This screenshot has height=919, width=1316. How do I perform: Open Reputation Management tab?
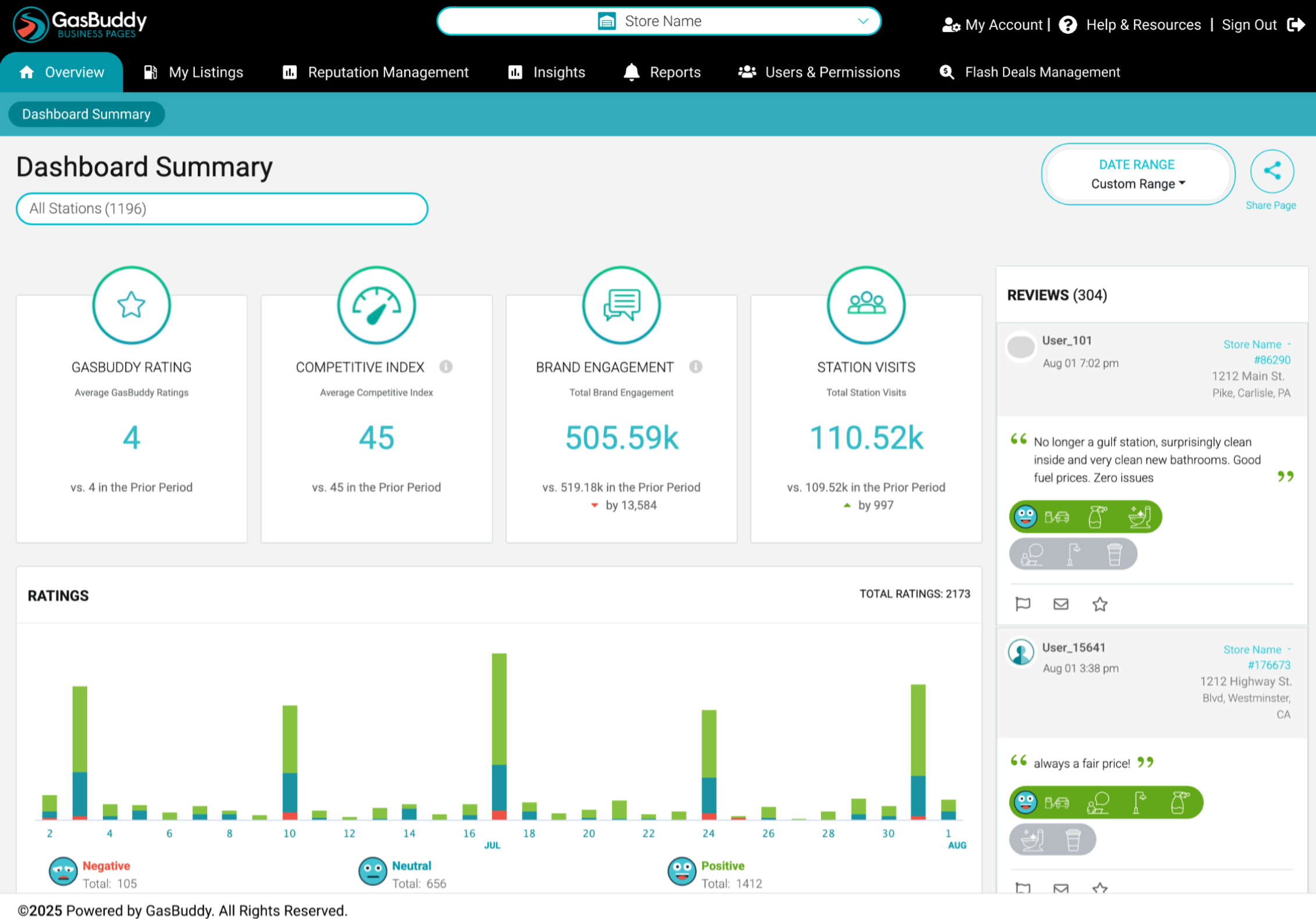376,72
